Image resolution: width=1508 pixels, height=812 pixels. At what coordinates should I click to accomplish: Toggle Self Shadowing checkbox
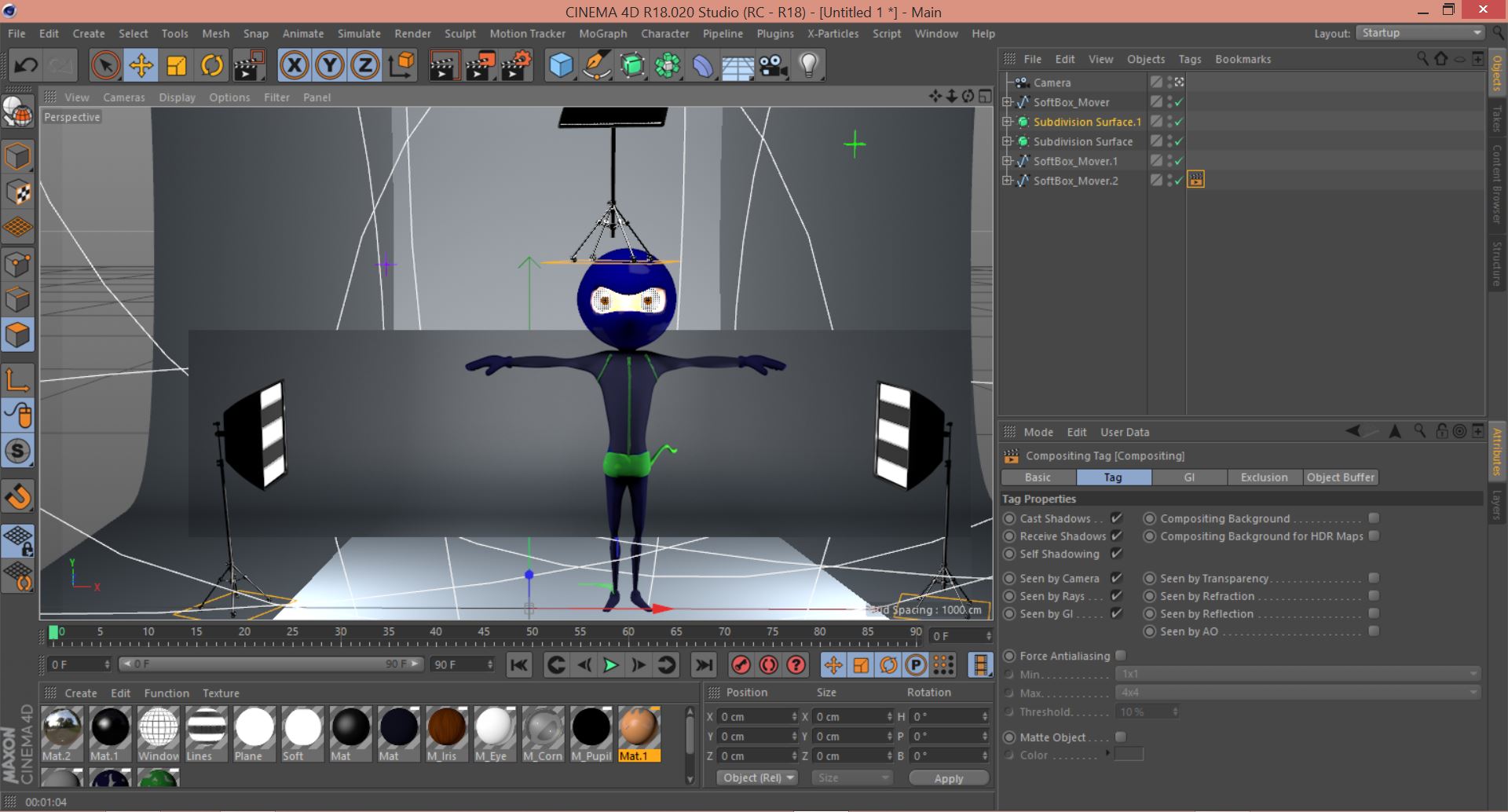[x=1116, y=554]
